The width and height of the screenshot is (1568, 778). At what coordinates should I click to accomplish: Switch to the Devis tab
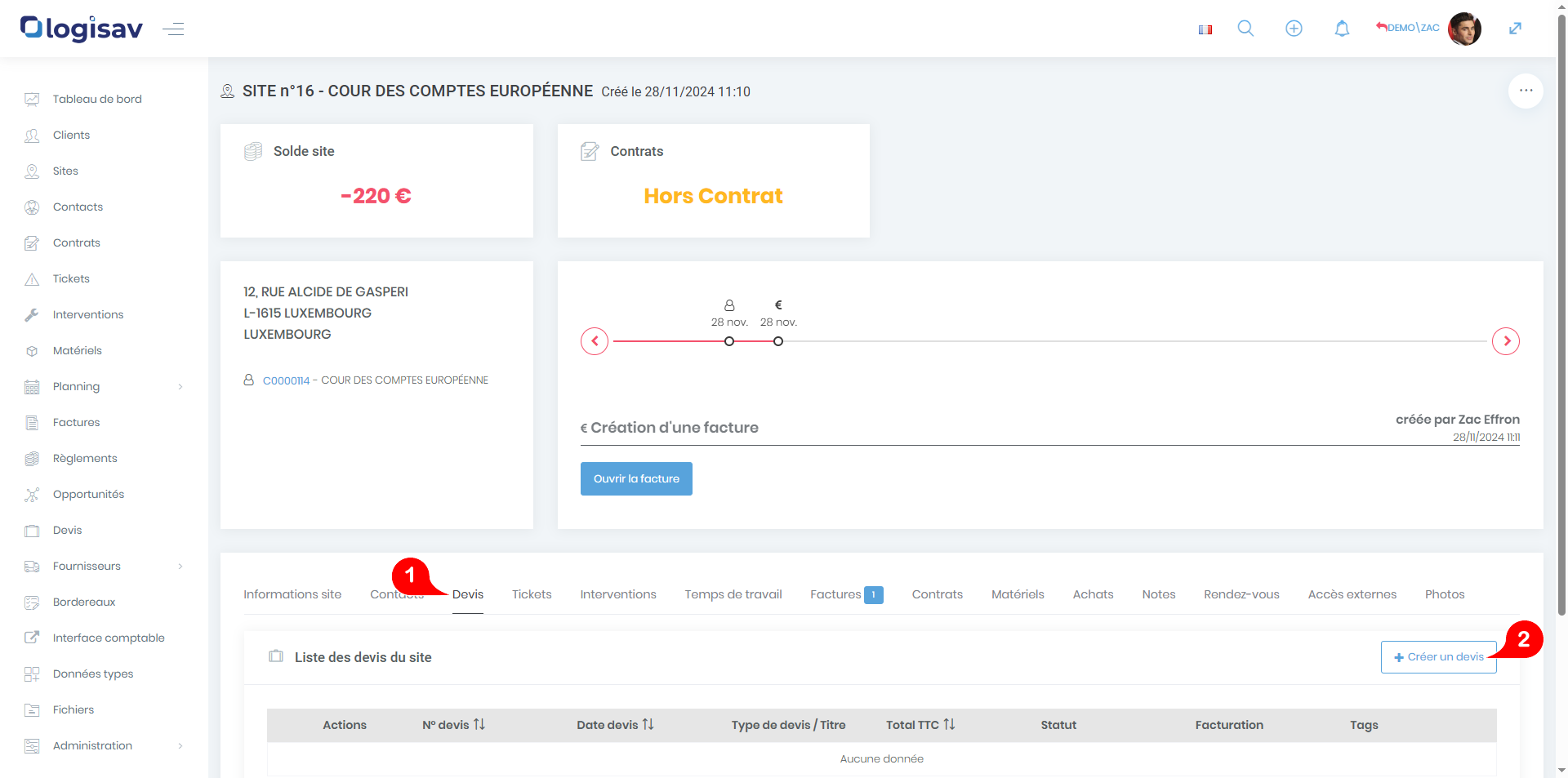[468, 594]
